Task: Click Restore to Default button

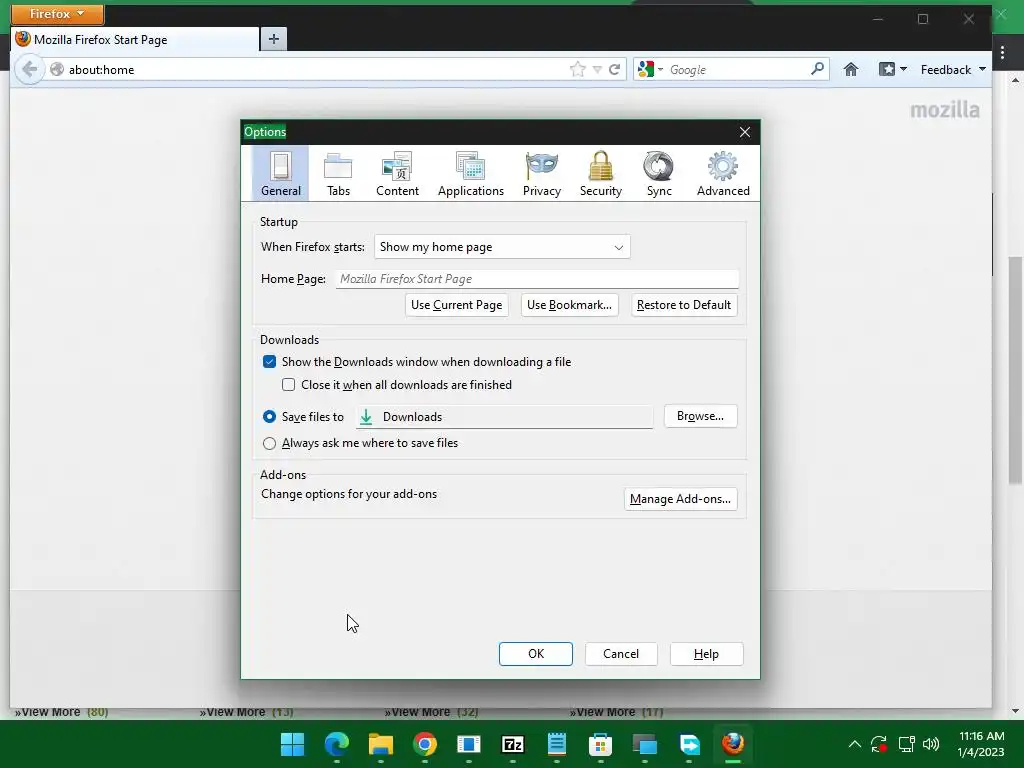Action: pyautogui.click(x=684, y=305)
